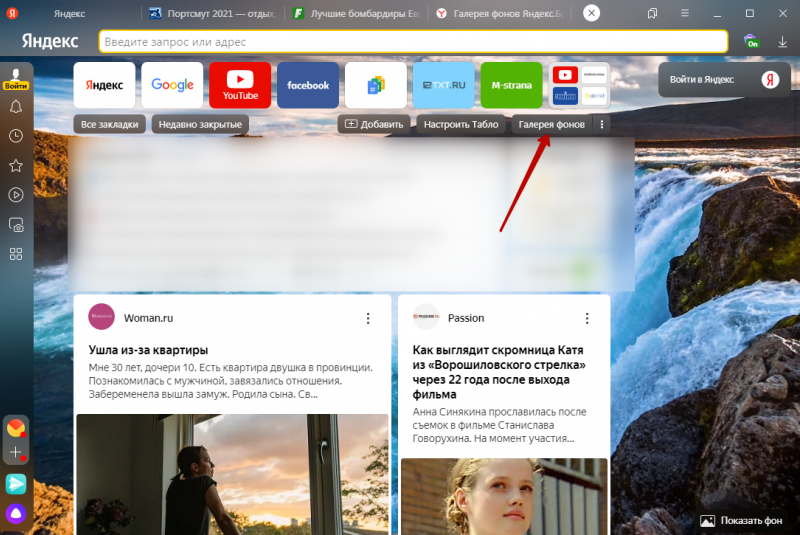Switch to the Лучшие бомбардиры tab

(x=357, y=14)
